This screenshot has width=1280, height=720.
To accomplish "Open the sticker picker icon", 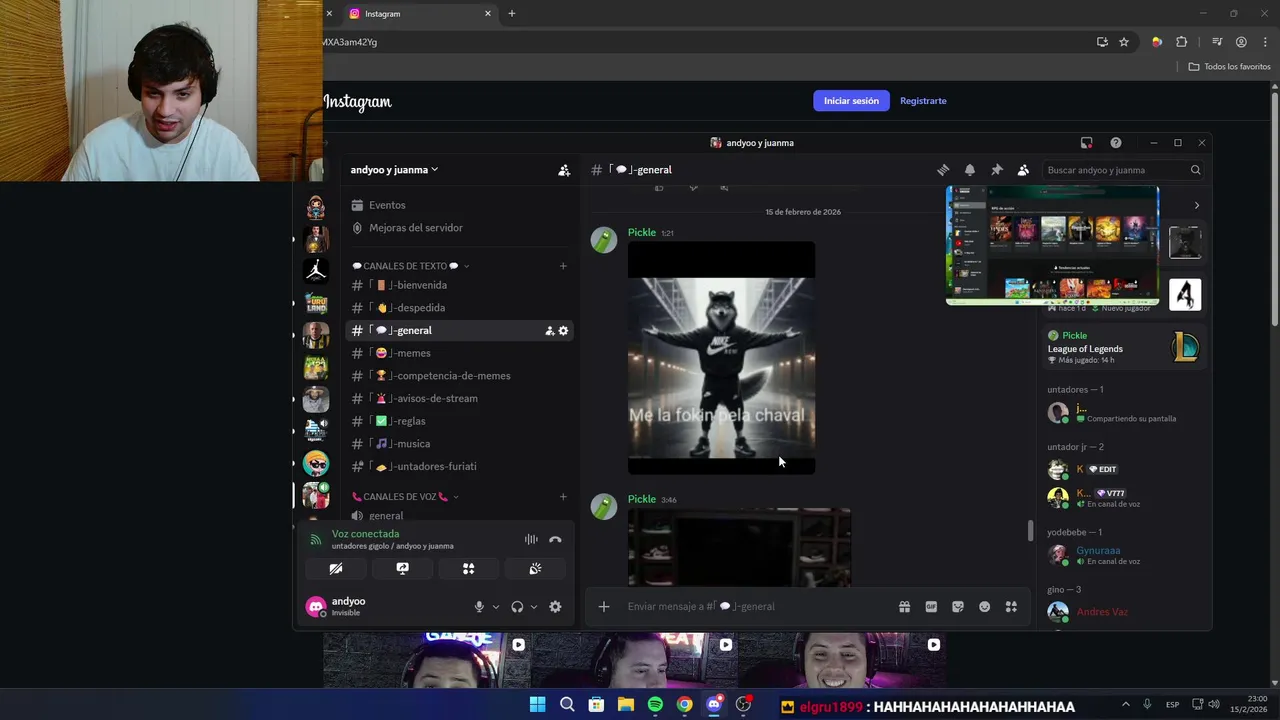I will (x=958, y=607).
